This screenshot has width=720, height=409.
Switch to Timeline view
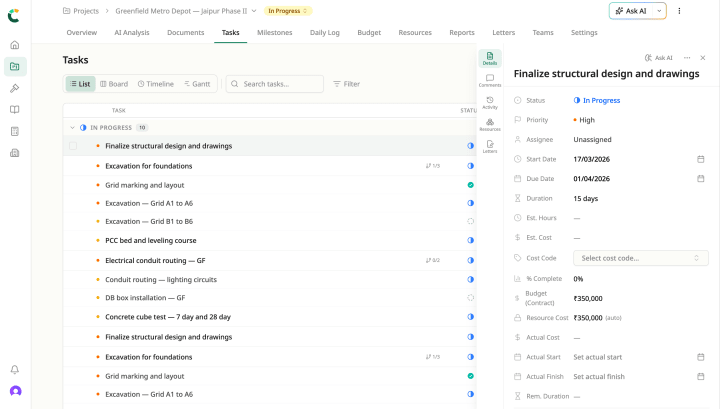[x=156, y=84]
